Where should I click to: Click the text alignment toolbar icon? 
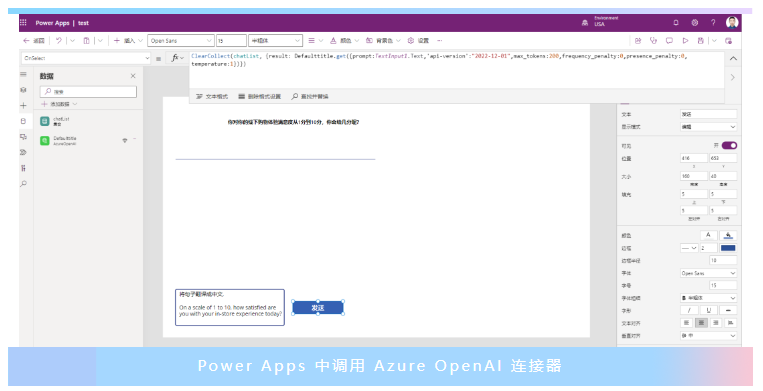point(311,41)
